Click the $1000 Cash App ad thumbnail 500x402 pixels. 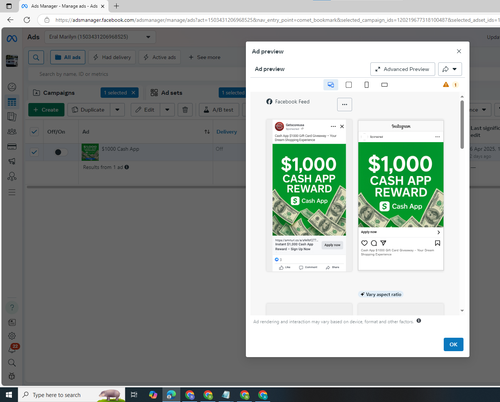pyautogui.click(x=90, y=152)
